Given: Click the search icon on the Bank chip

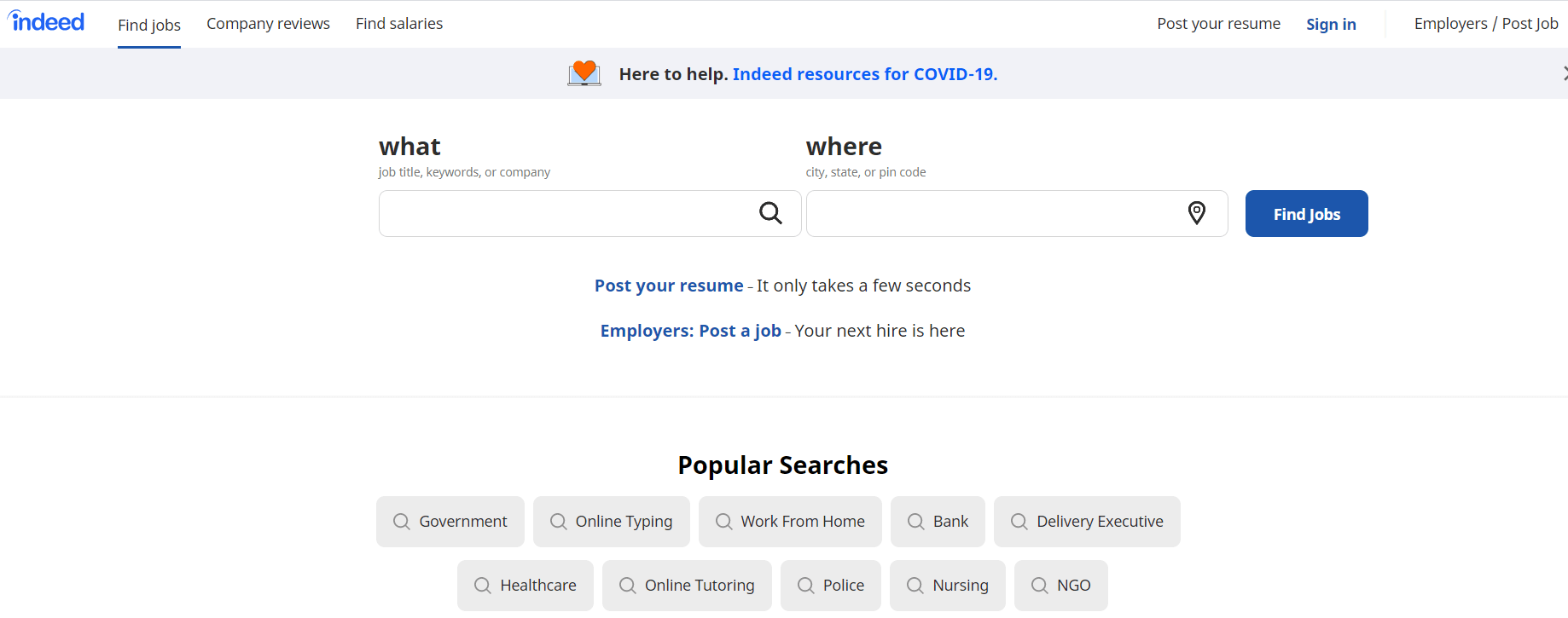Looking at the screenshot, I should tap(915, 522).
